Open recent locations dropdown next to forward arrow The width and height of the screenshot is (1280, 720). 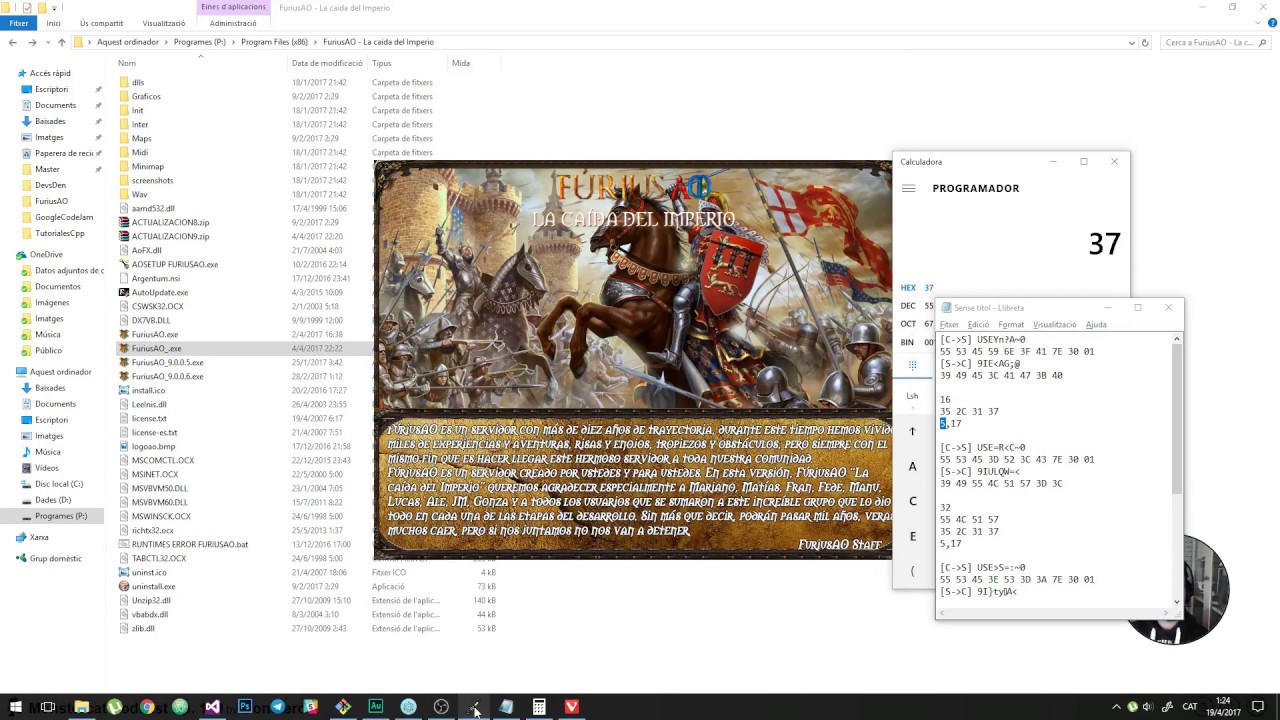point(47,42)
